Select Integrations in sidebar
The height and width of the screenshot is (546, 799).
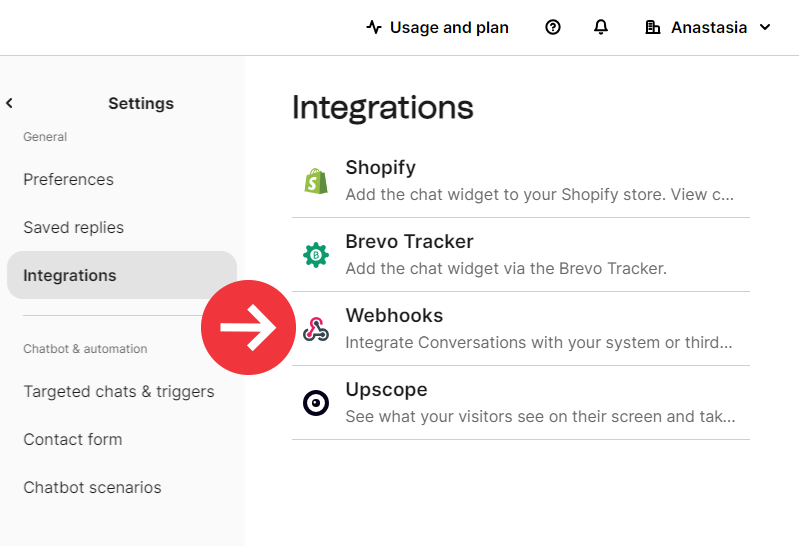pos(122,275)
